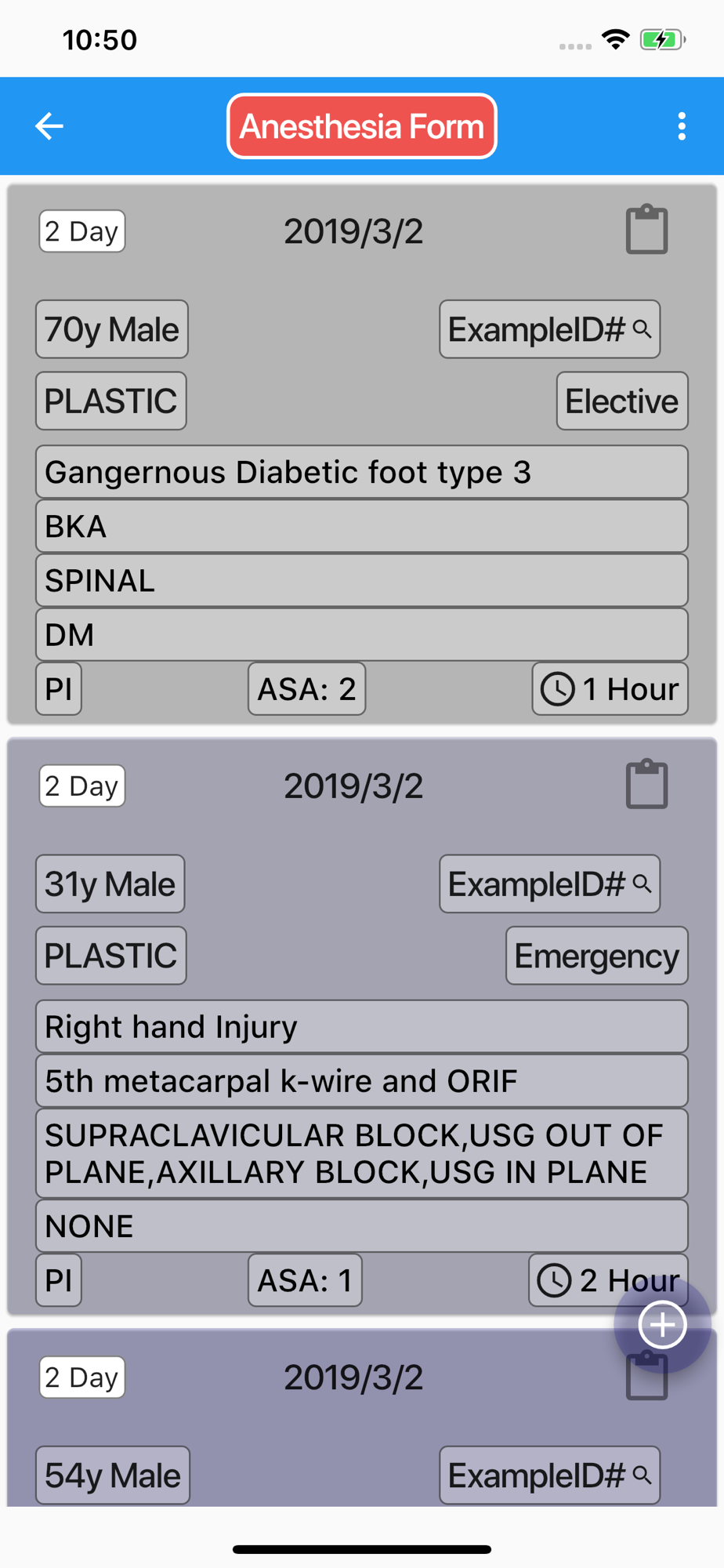The width and height of the screenshot is (724, 1568).
Task: Search ExampleID# on 54y Male record
Action: 549,1475
